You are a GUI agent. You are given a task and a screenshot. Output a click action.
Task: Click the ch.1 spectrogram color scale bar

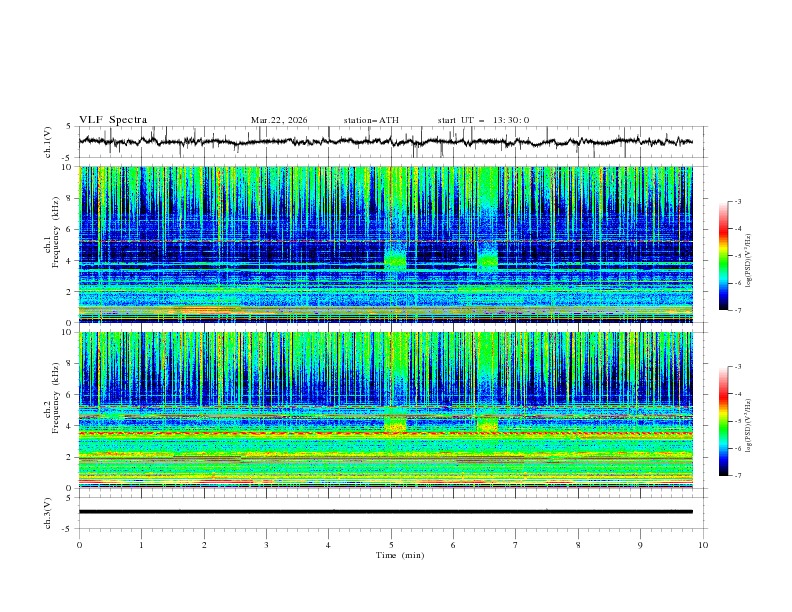click(x=723, y=255)
